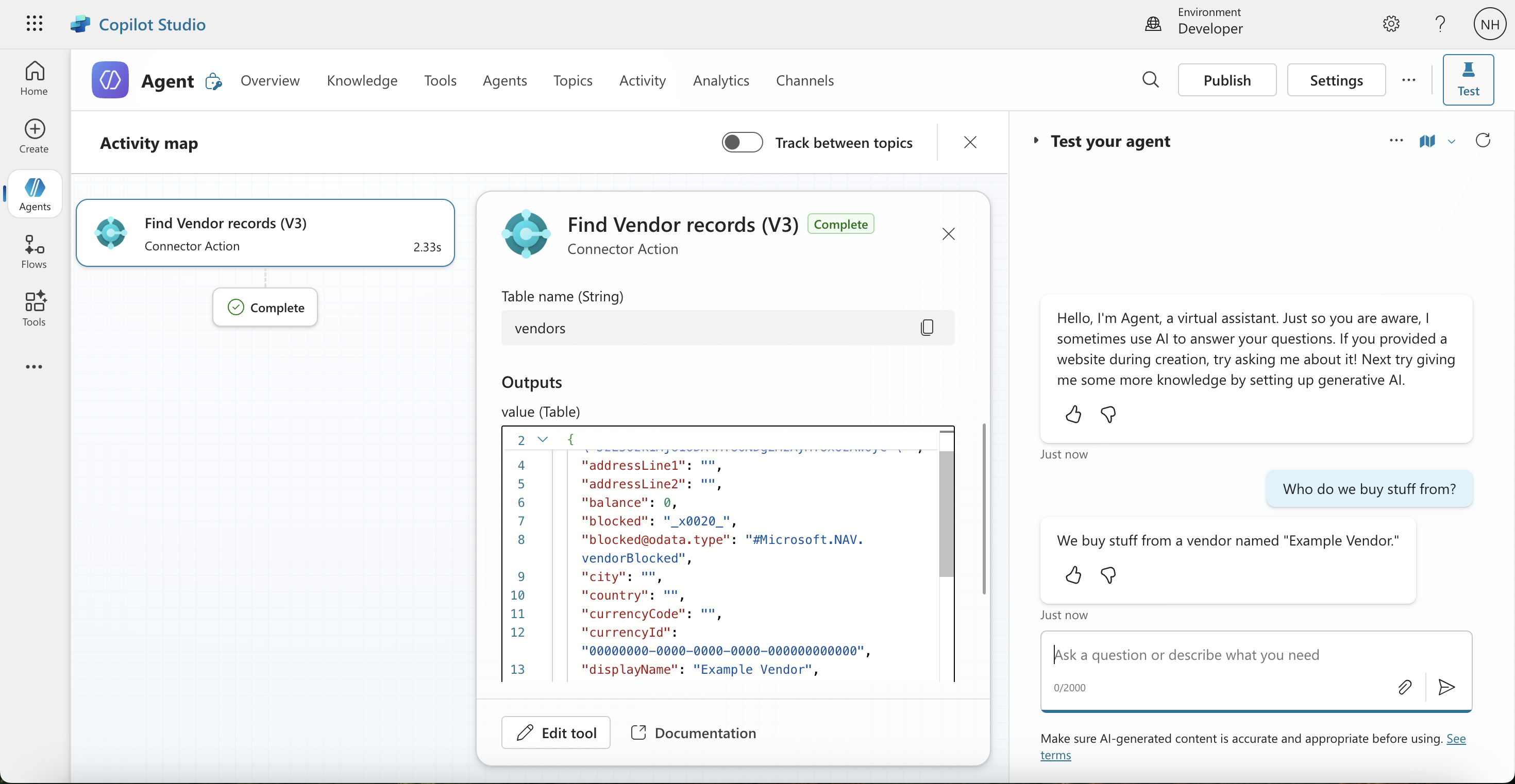Collapse the Test your agent panel
This screenshot has height=784, width=1515.
(1036, 141)
